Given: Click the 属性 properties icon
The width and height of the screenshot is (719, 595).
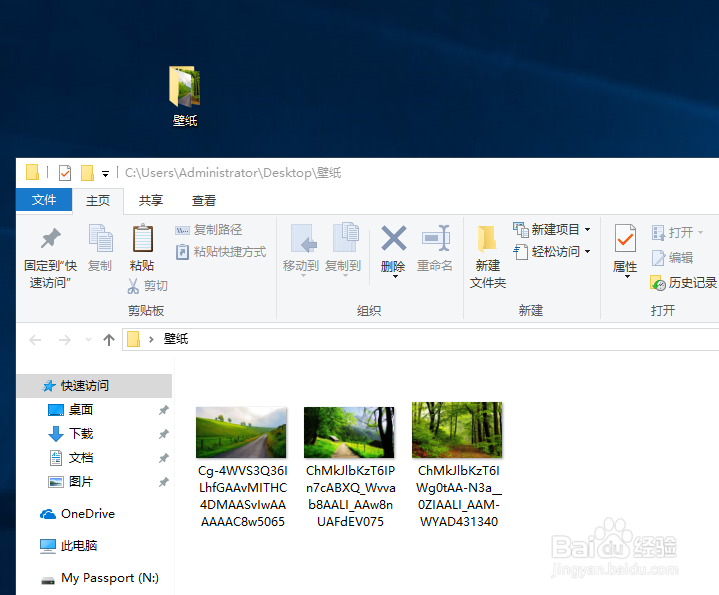Looking at the screenshot, I should coord(625,238).
